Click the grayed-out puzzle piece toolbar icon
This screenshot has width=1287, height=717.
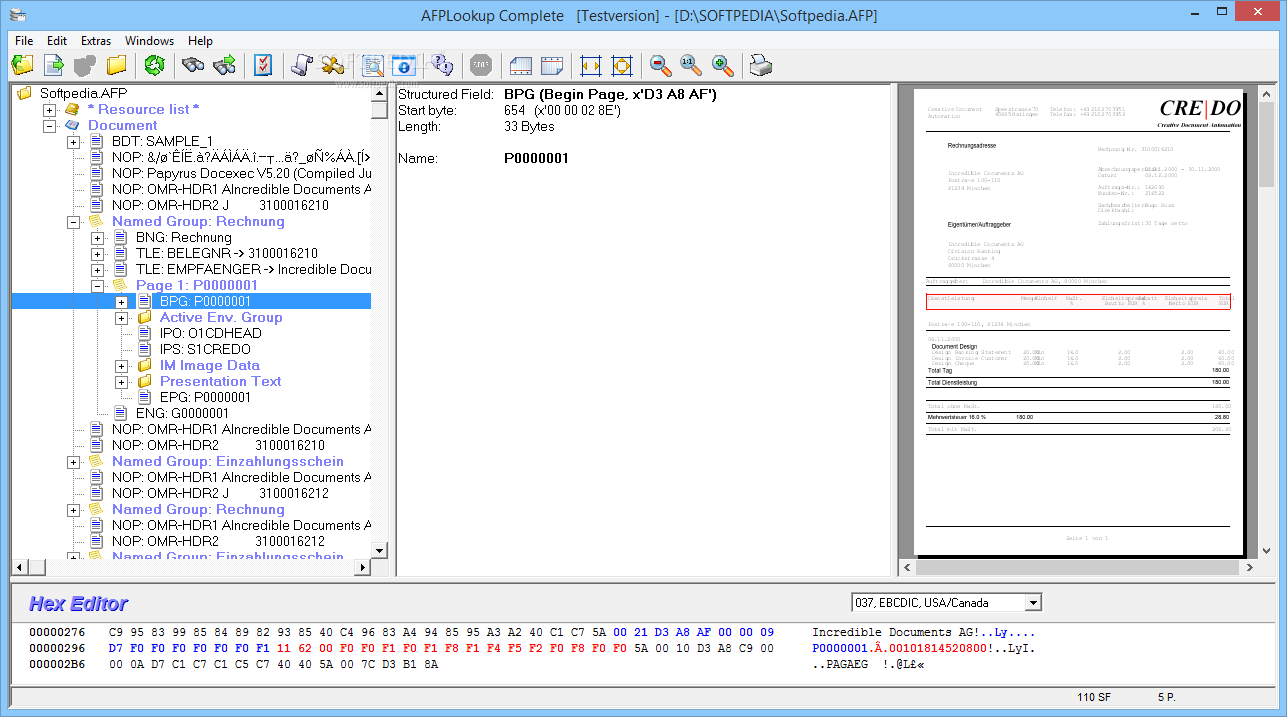pos(85,66)
